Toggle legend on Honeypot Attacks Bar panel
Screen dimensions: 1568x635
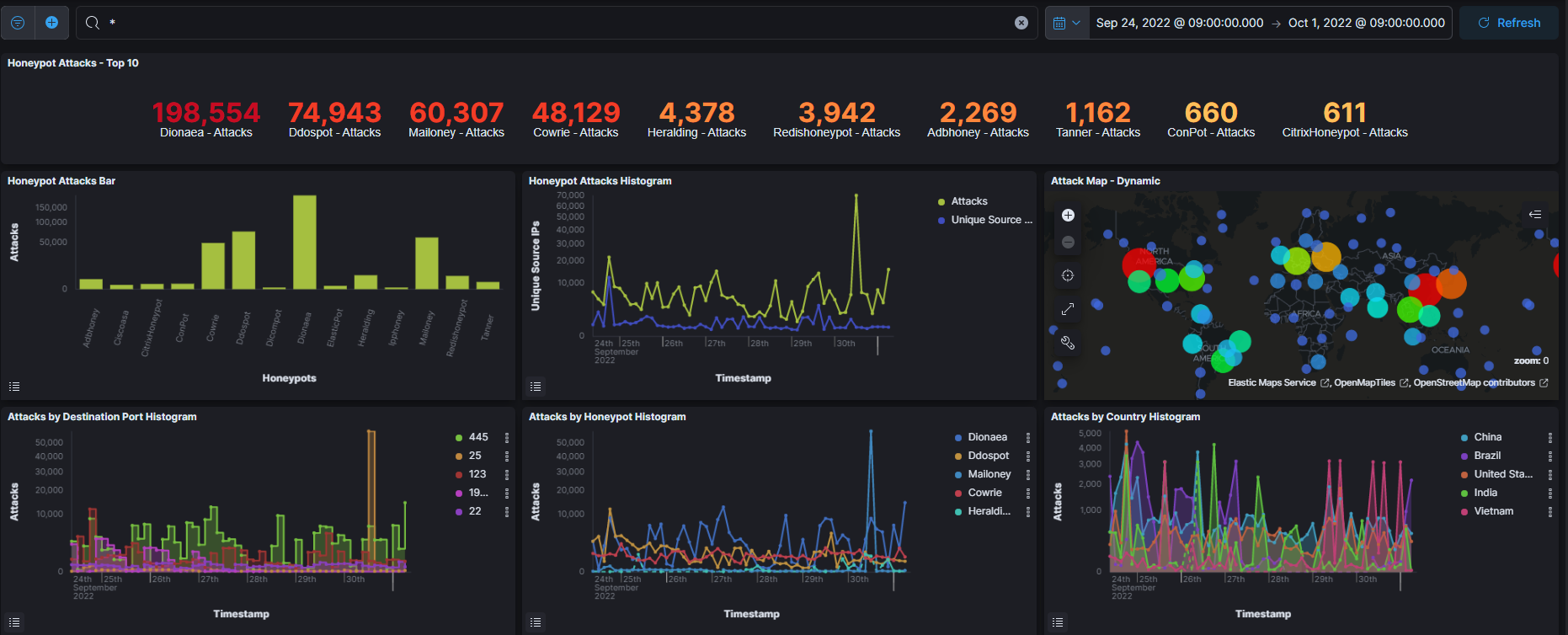pyautogui.click(x=14, y=387)
